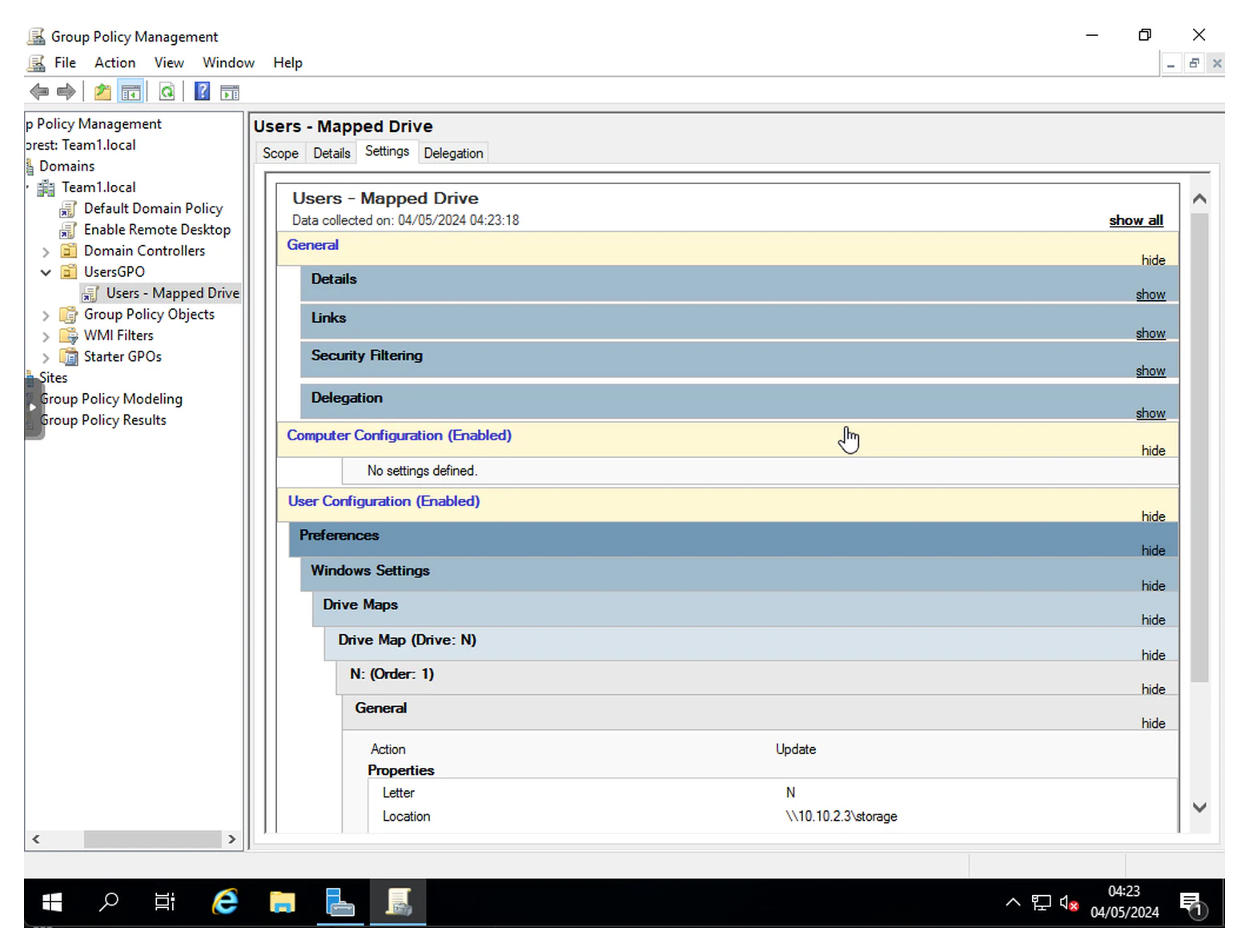Click the WMI Filters folder icon
This screenshot has width=1249, height=952.
(70, 335)
